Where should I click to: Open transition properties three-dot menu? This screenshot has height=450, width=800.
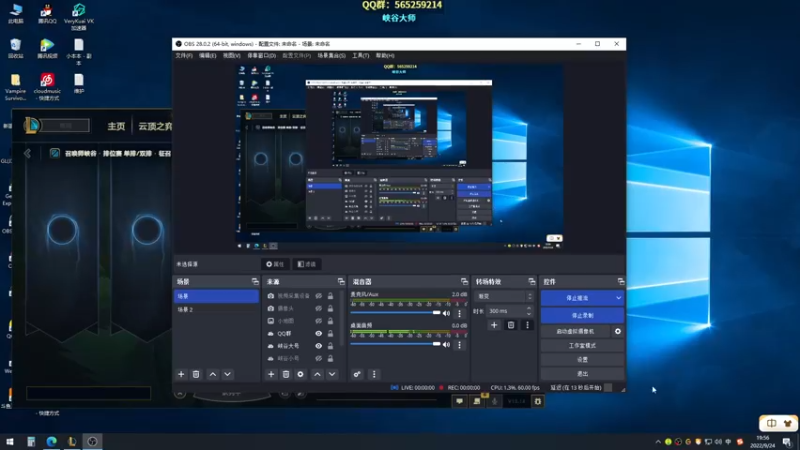point(528,325)
